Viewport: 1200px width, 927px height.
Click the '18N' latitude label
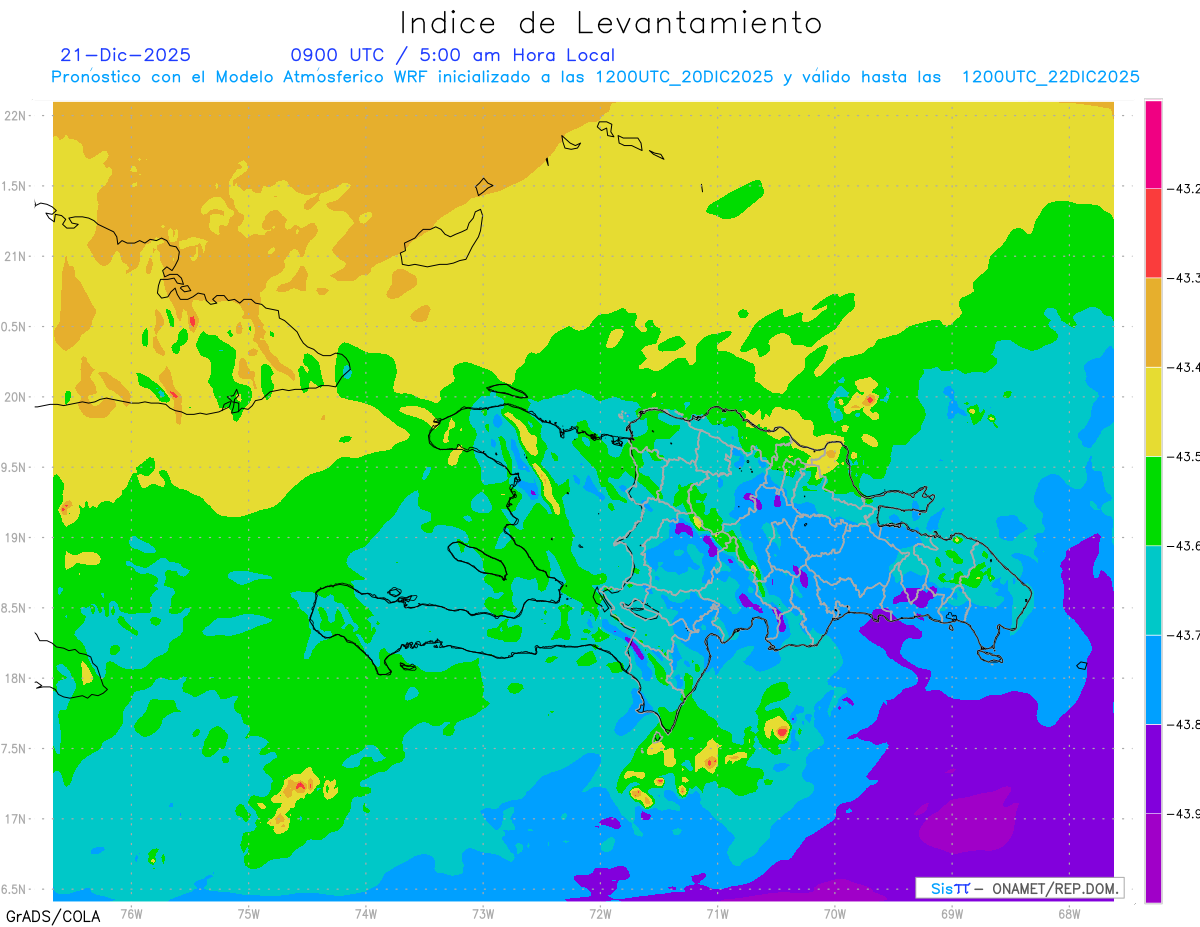(16, 678)
